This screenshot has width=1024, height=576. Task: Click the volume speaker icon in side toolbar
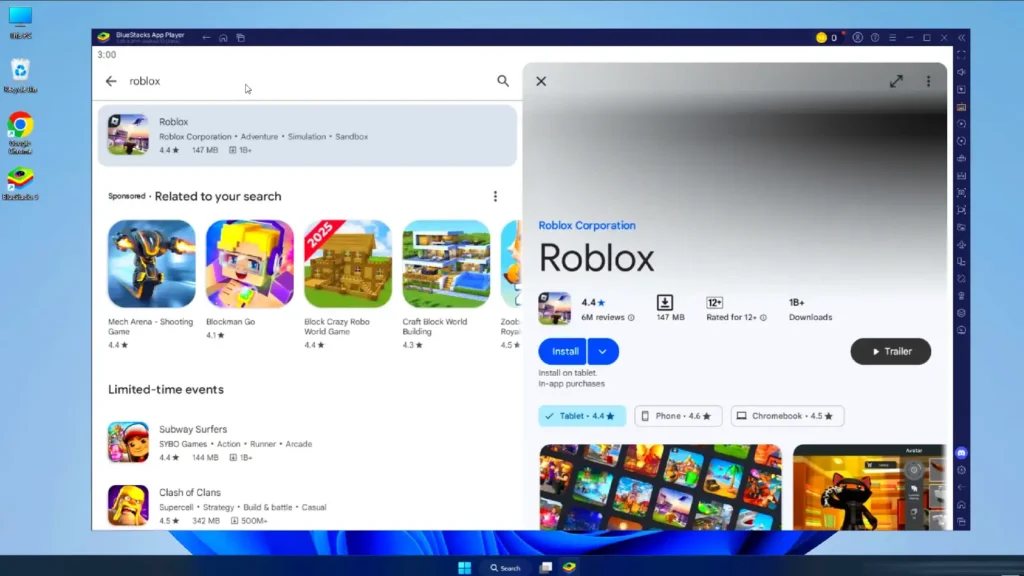click(x=961, y=72)
